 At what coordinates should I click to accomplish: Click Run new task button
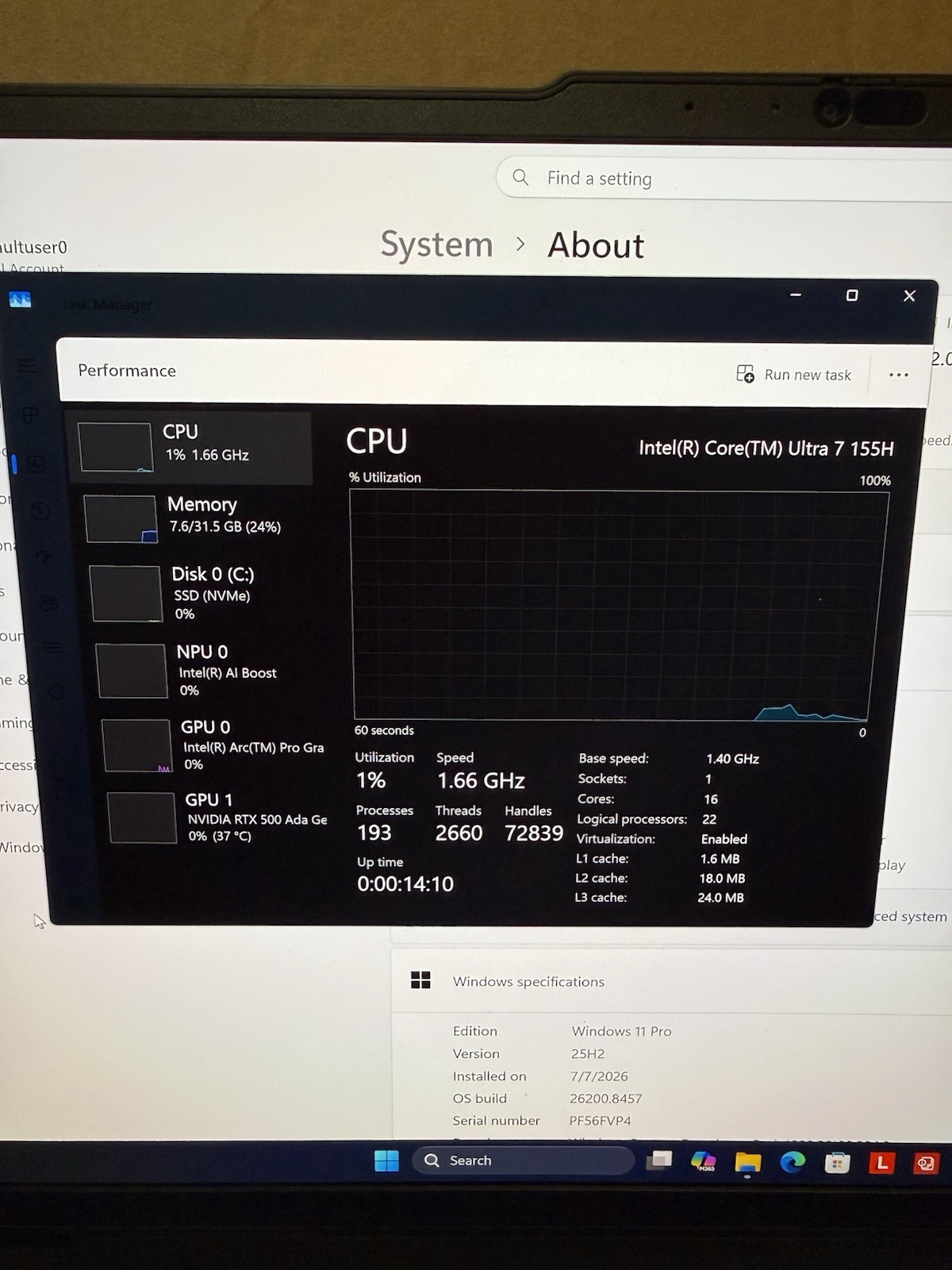pyautogui.click(x=793, y=374)
